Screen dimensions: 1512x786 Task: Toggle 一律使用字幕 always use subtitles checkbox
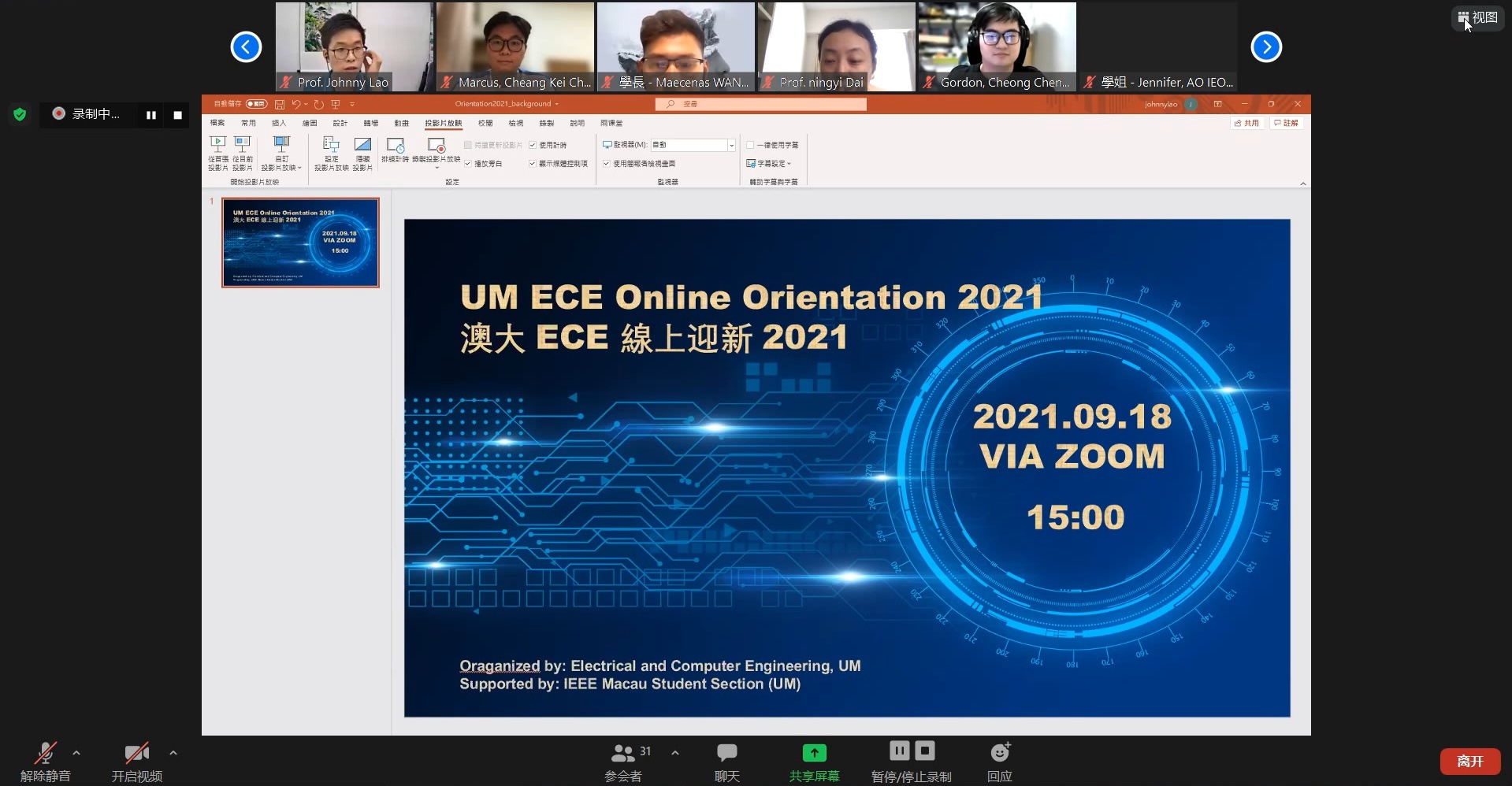[751, 145]
